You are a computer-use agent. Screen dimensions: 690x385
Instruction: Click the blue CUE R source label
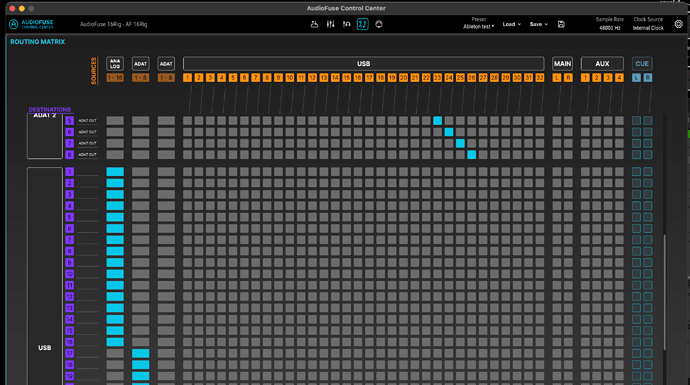click(x=648, y=78)
